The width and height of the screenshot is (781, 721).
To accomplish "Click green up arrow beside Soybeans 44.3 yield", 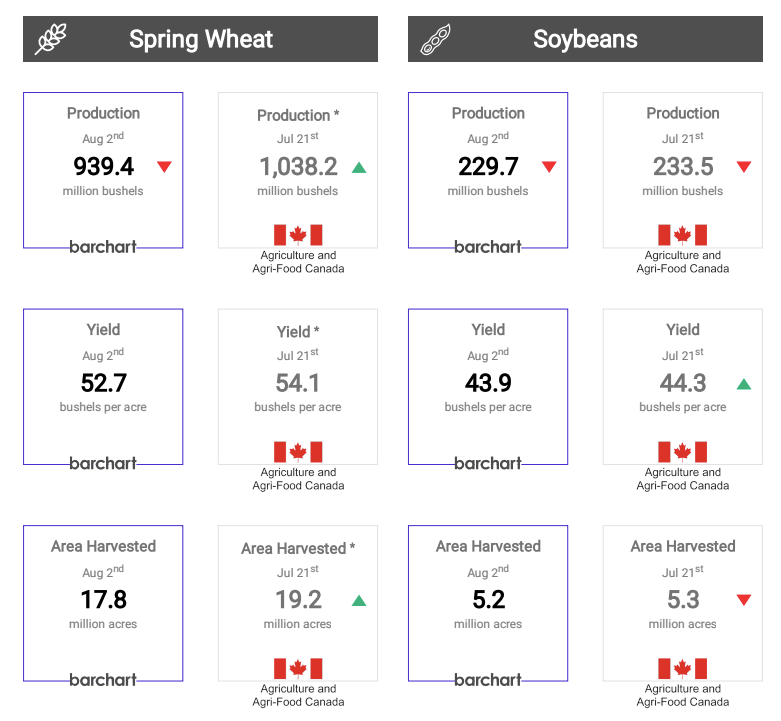I will [743, 383].
